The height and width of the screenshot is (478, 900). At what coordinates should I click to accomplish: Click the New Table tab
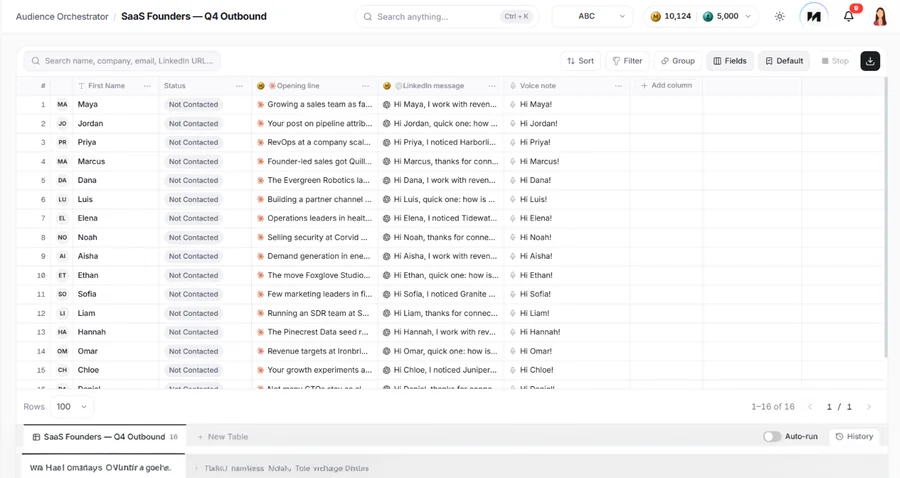[x=223, y=437]
